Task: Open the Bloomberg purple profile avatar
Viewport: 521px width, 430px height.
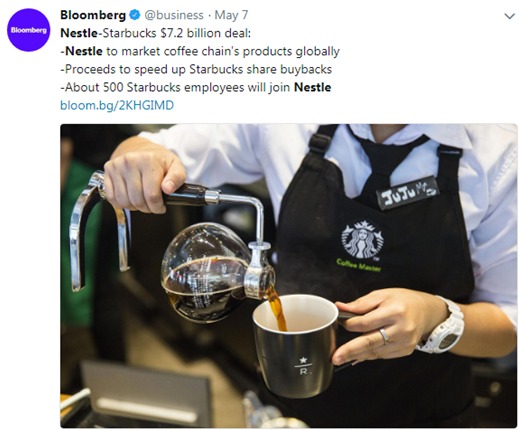Action: [28, 30]
